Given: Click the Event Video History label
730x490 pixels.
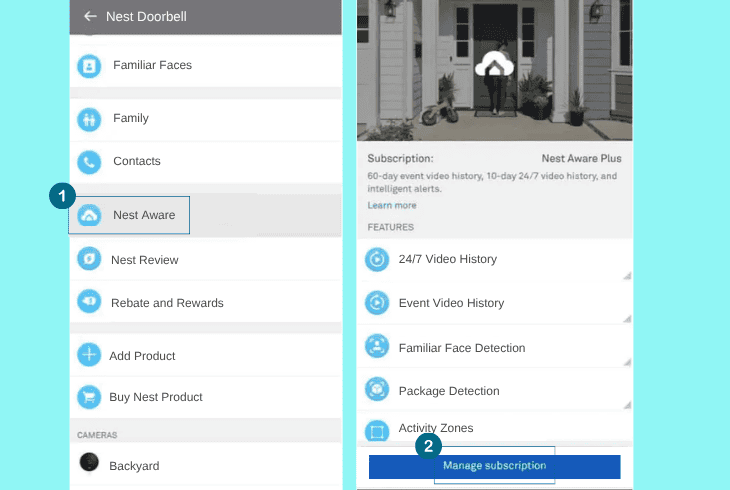Looking at the screenshot, I should (451, 303).
